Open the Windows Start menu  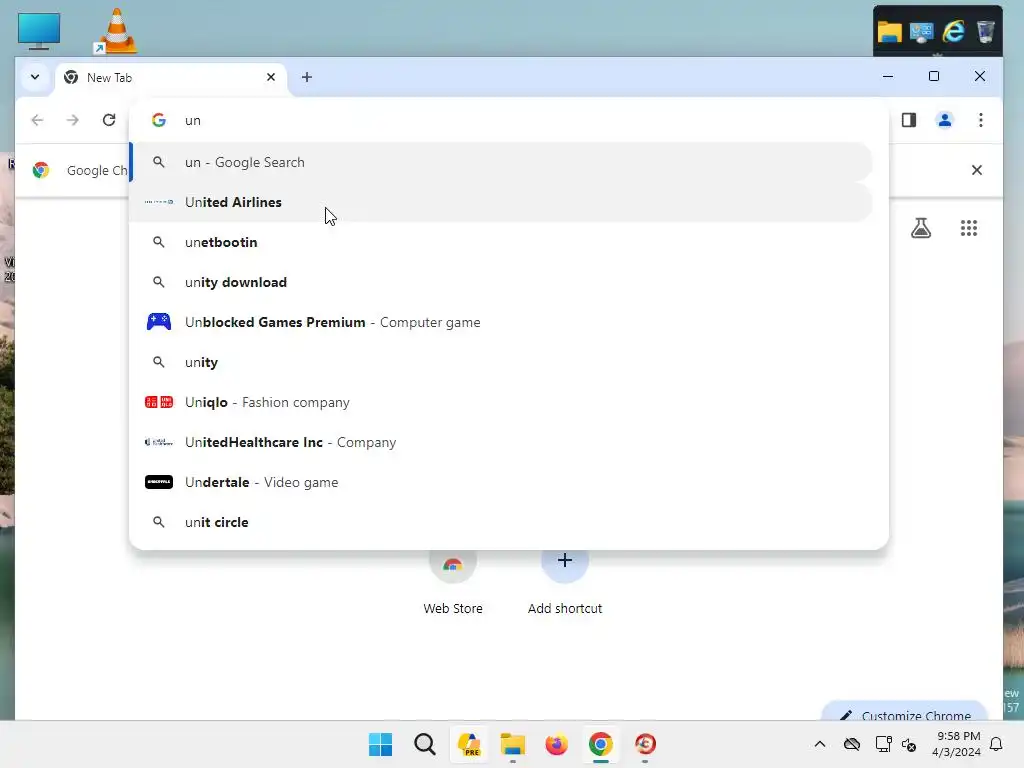(381, 744)
